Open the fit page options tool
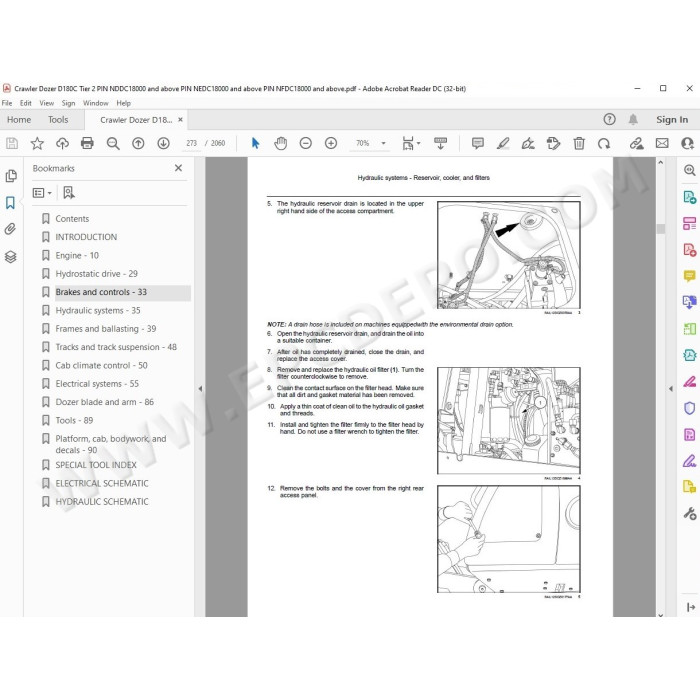This screenshot has height=700, width=700. pyautogui.click(x=411, y=143)
